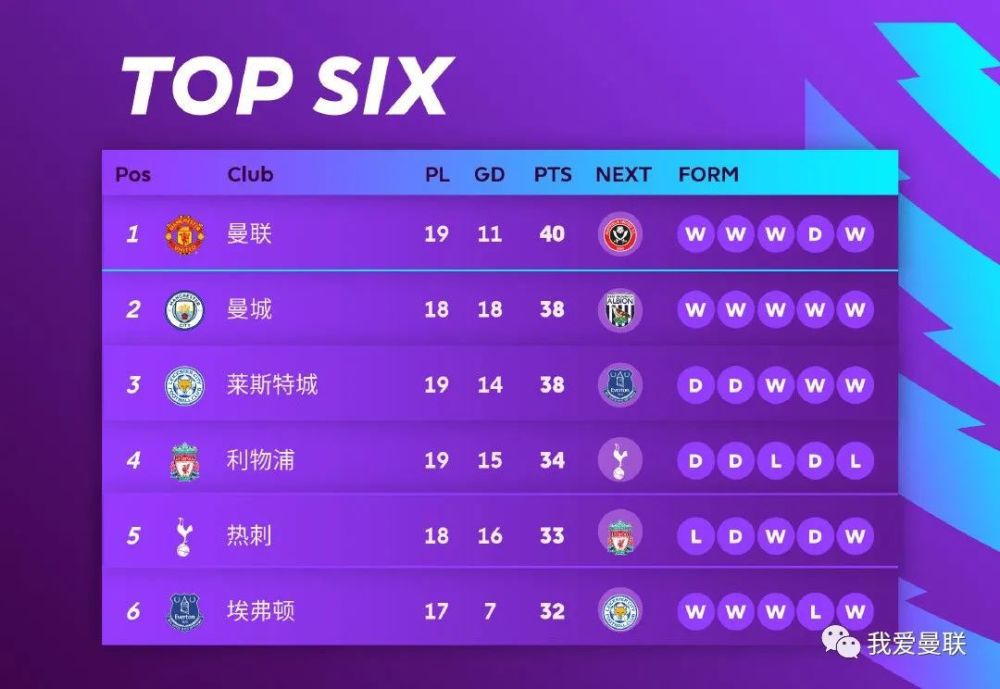This screenshot has width=1000, height=689.
Task: Click Tottenham crest in the Club column
Action: coord(184,537)
